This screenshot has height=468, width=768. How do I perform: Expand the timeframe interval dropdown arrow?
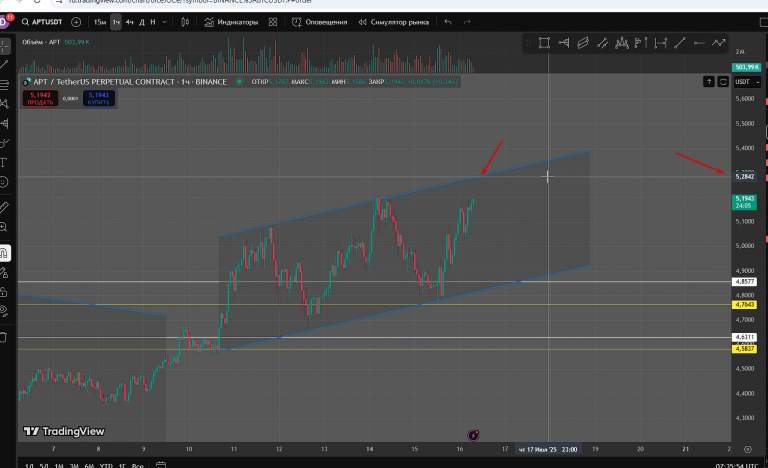point(165,22)
